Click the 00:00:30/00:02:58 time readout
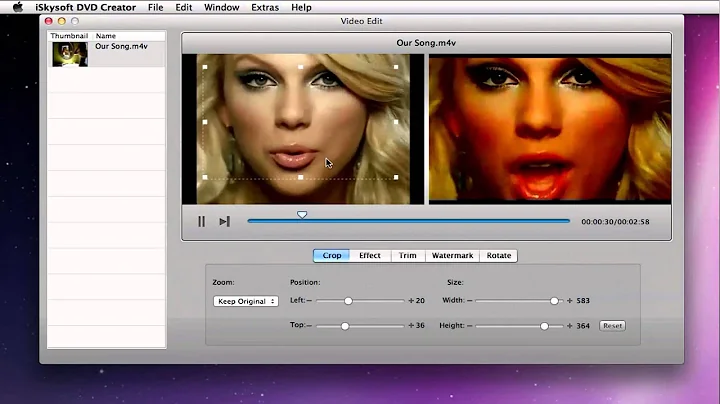This screenshot has height=404, width=720. point(615,222)
